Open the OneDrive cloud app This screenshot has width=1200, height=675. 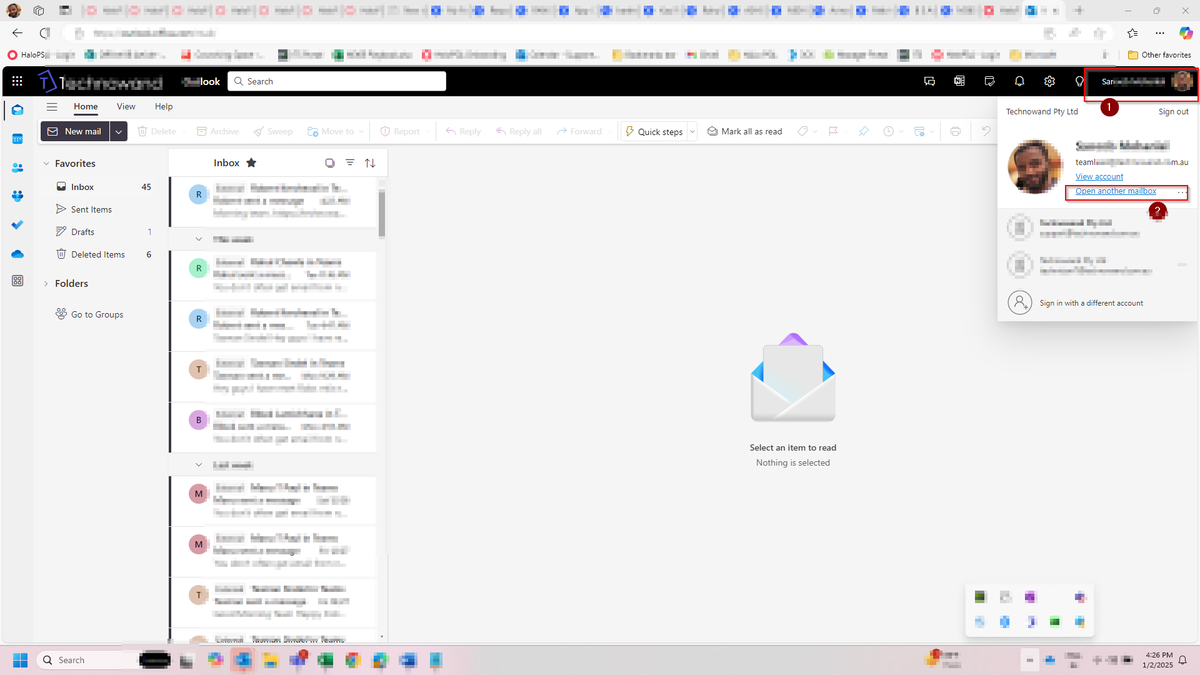[x=17, y=254]
